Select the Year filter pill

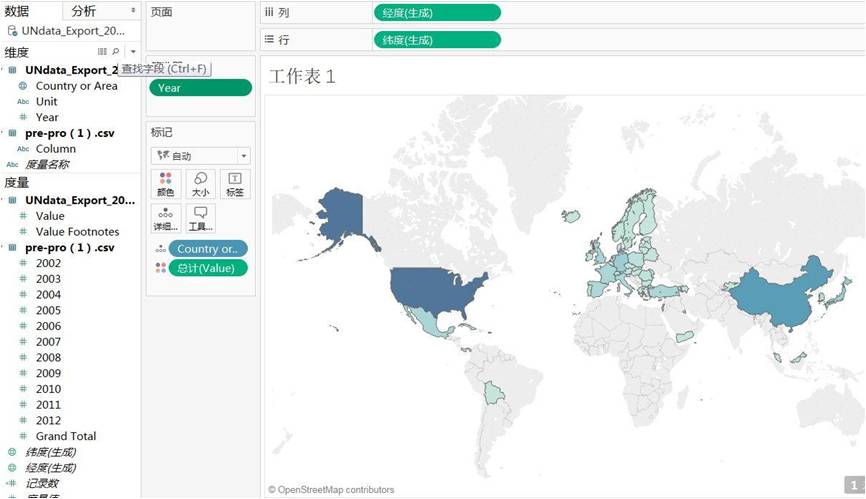[200, 88]
